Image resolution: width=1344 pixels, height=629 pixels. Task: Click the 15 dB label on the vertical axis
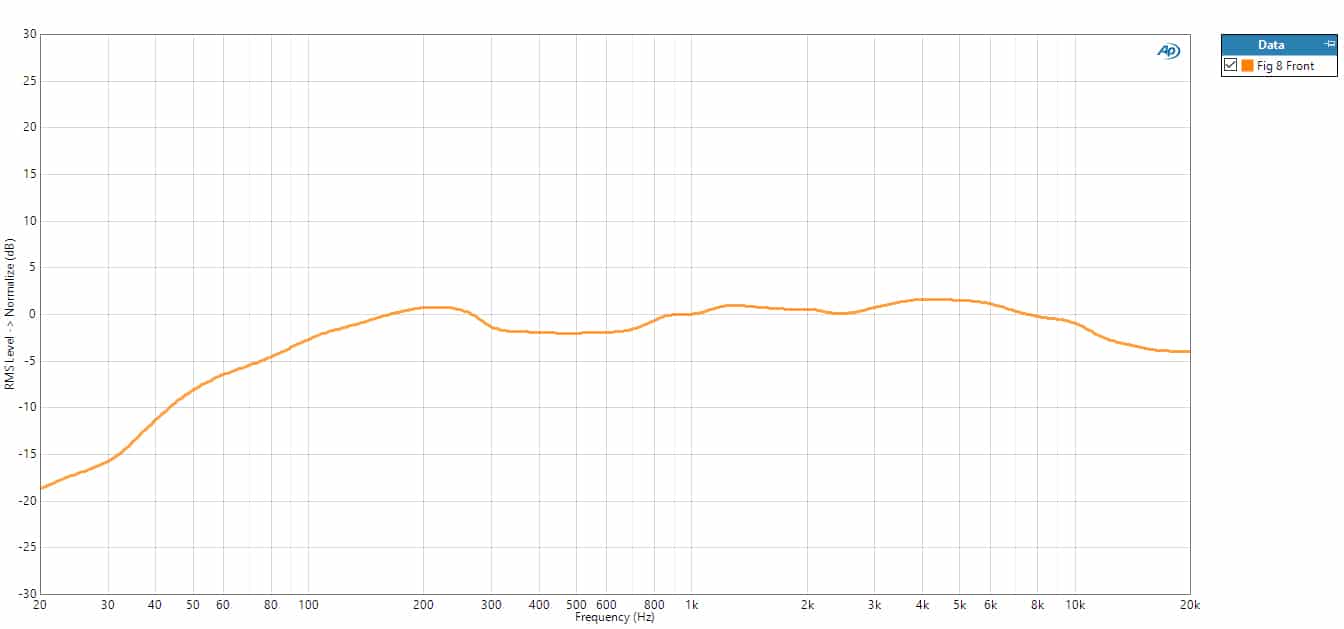(x=30, y=174)
